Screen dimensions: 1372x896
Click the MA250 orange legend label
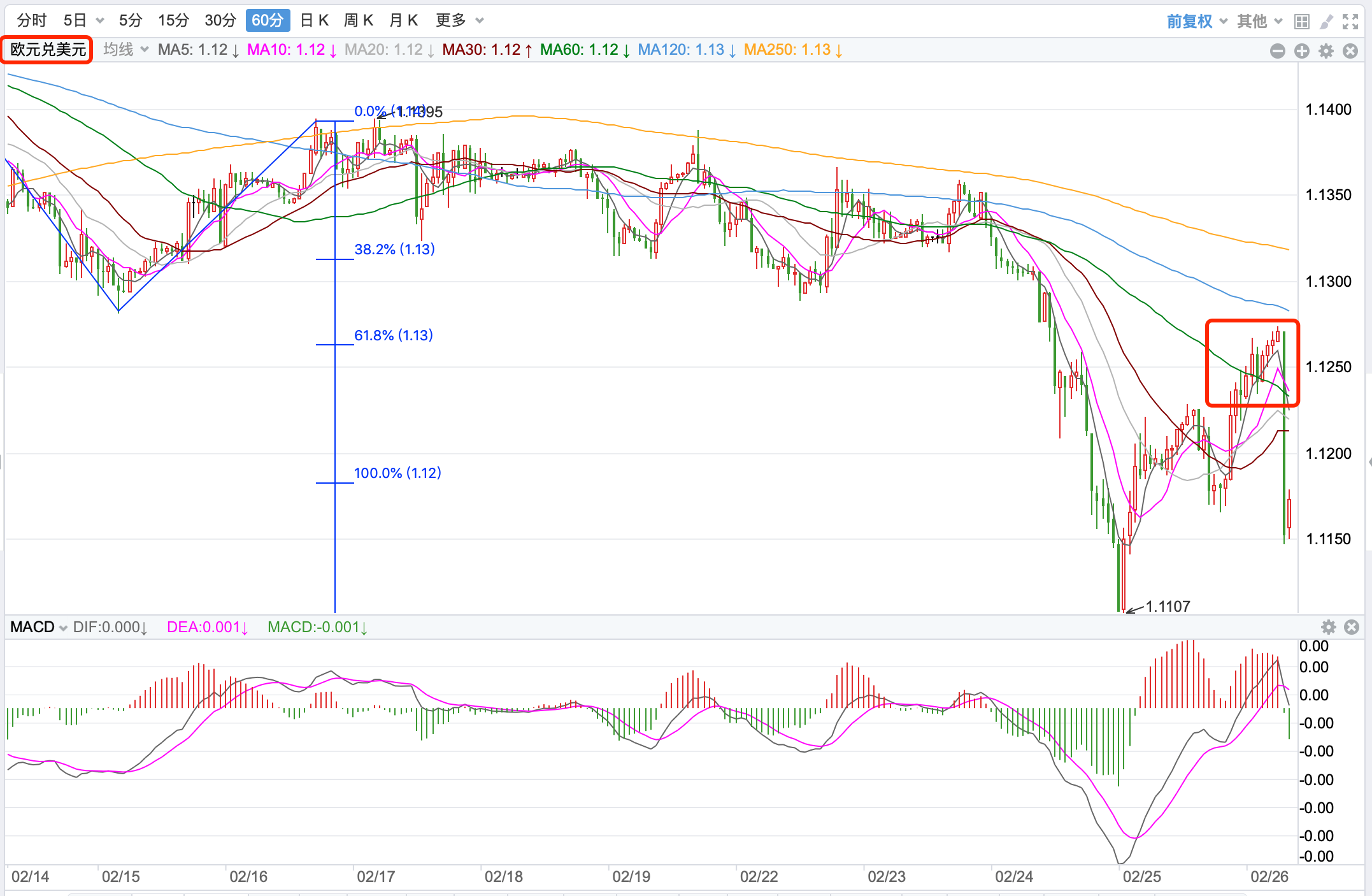point(792,50)
